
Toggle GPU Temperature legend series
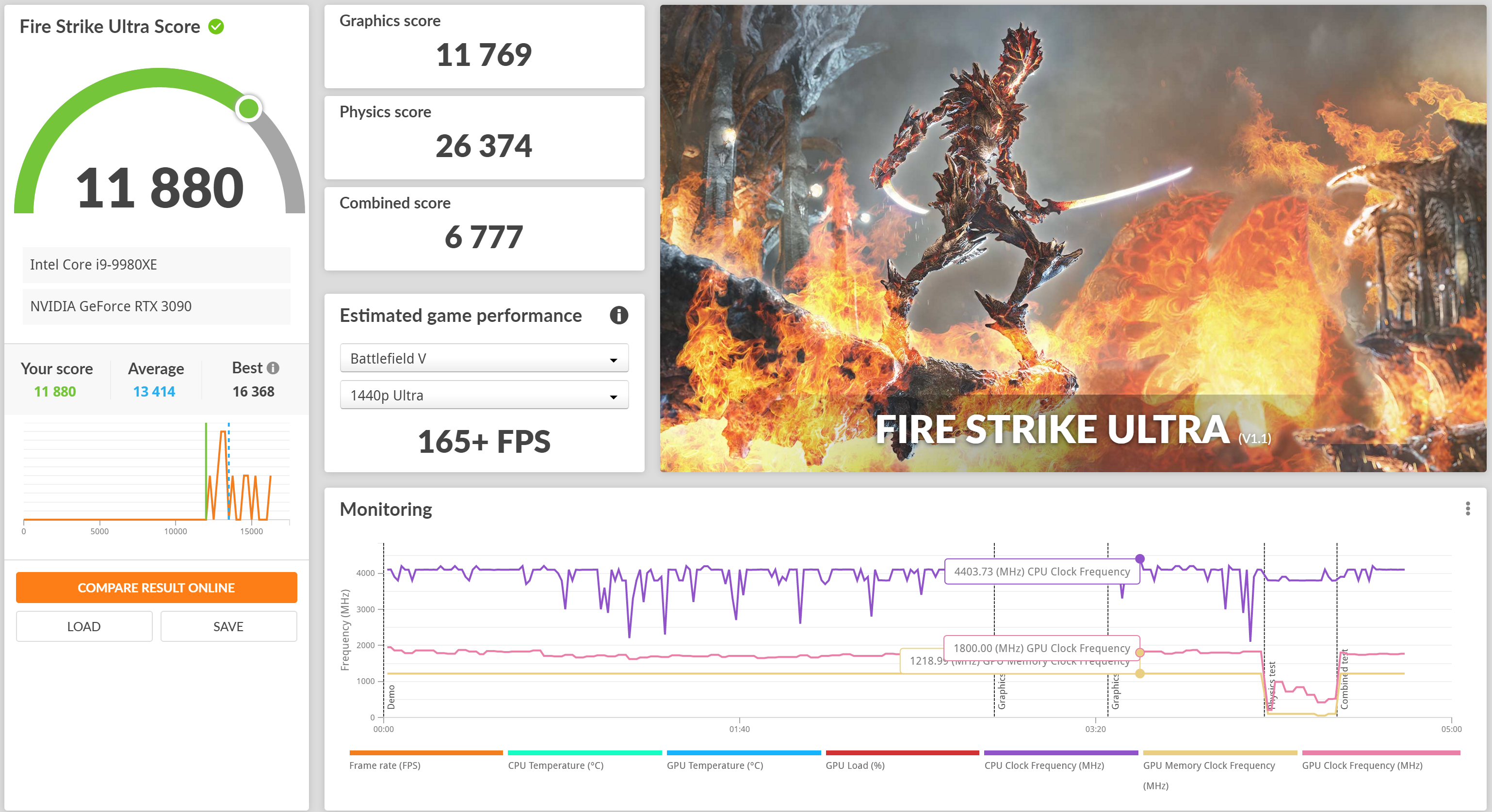pyautogui.click(x=715, y=765)
